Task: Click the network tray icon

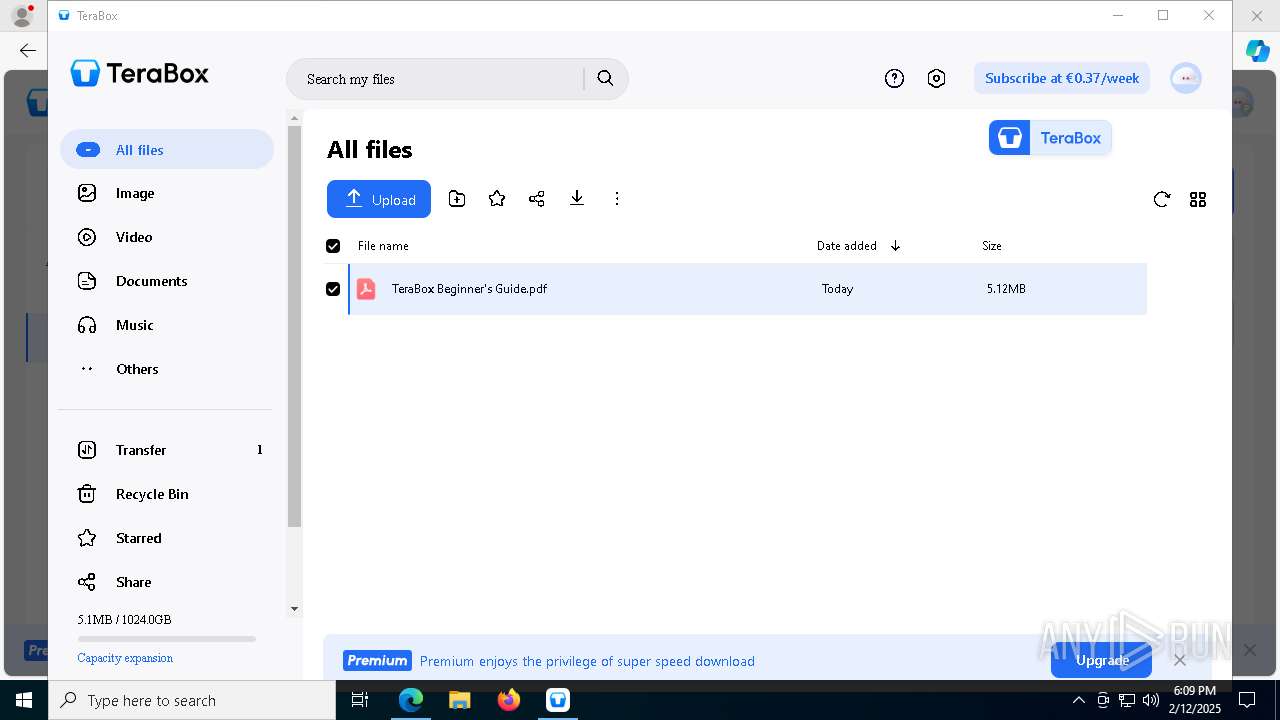Action: point(1126,700)
